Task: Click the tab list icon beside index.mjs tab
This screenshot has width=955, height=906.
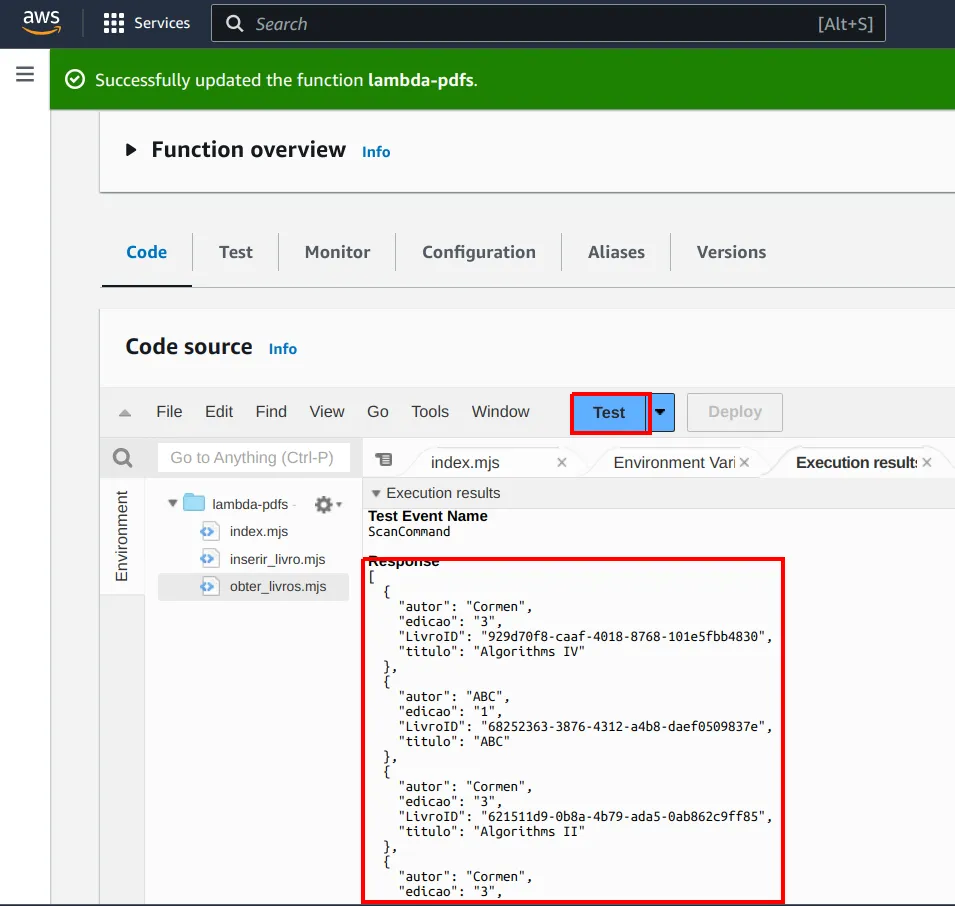Action: [384, 460]
